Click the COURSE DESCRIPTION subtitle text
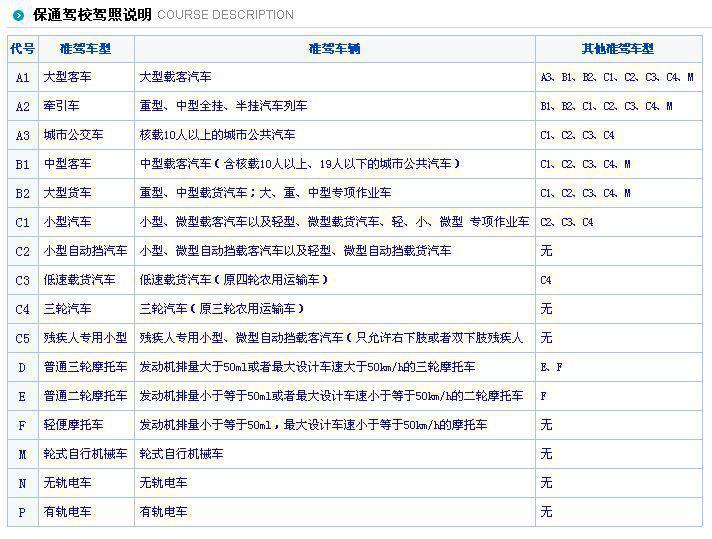Image resolution: width=712 pixels, height=539 pixels. [x=226, y=15]
